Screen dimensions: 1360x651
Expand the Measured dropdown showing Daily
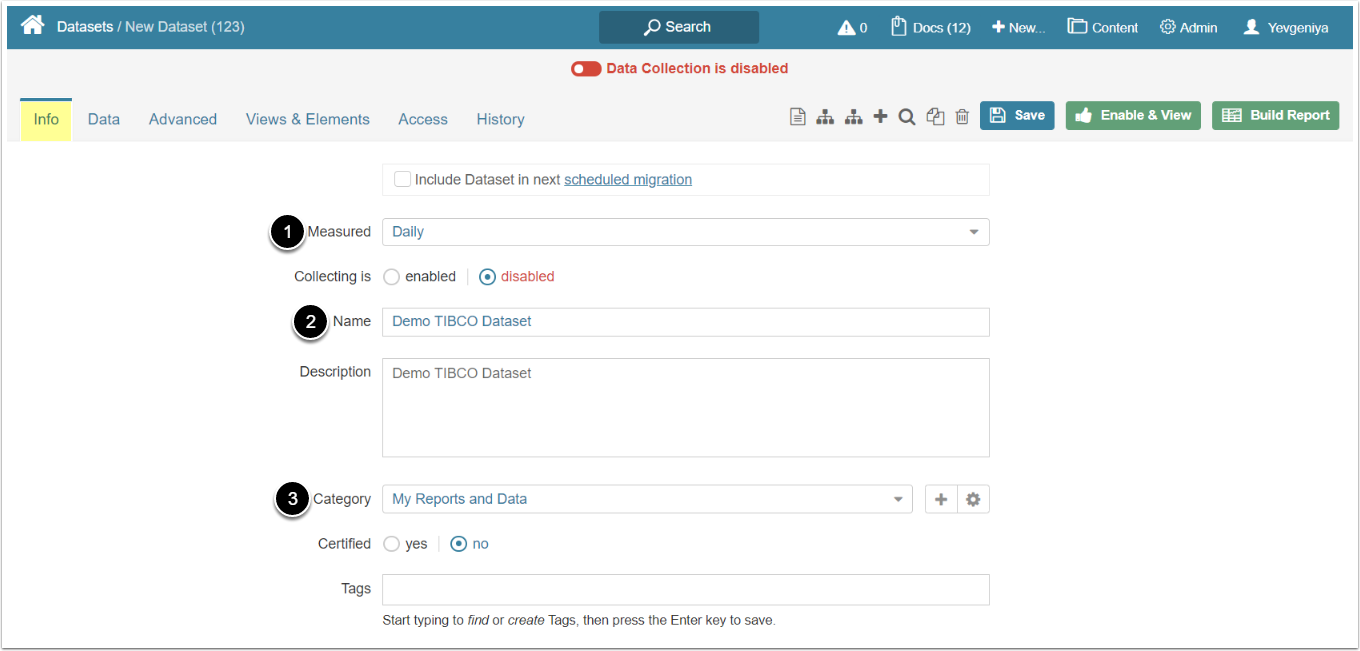click(x=685, y=232)
